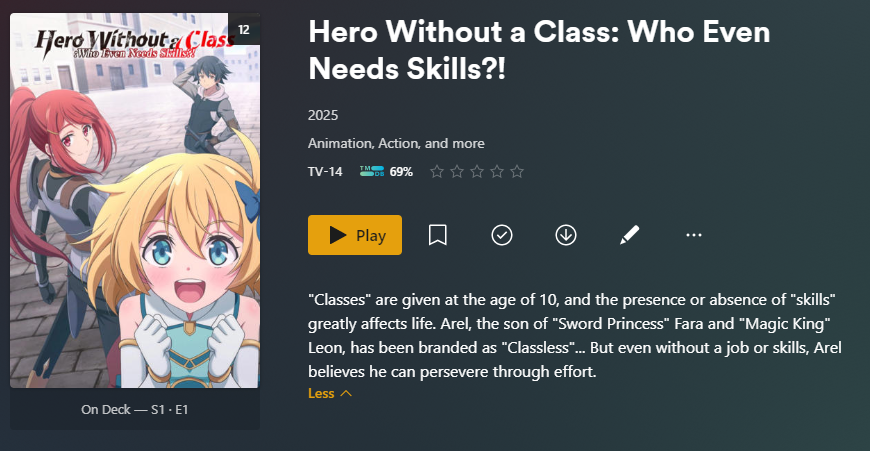Click the Animation genre link
The width and height of the screenshot is (870, 451).
pos(340,143)
